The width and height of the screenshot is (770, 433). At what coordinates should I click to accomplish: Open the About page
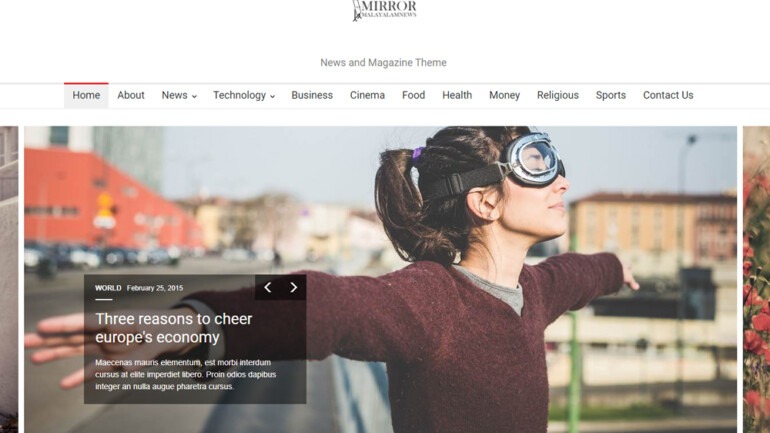pos(131,96)
